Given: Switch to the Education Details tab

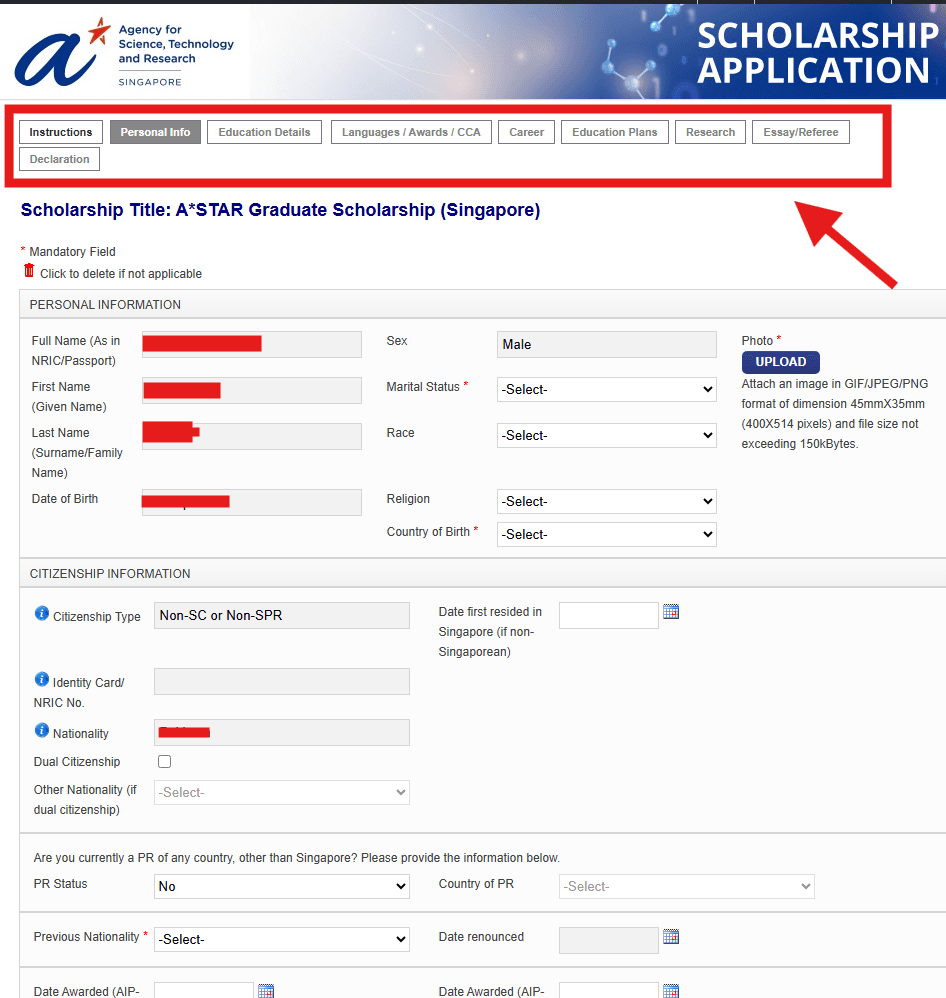Looking at the screenshot, I should (264, 132).
